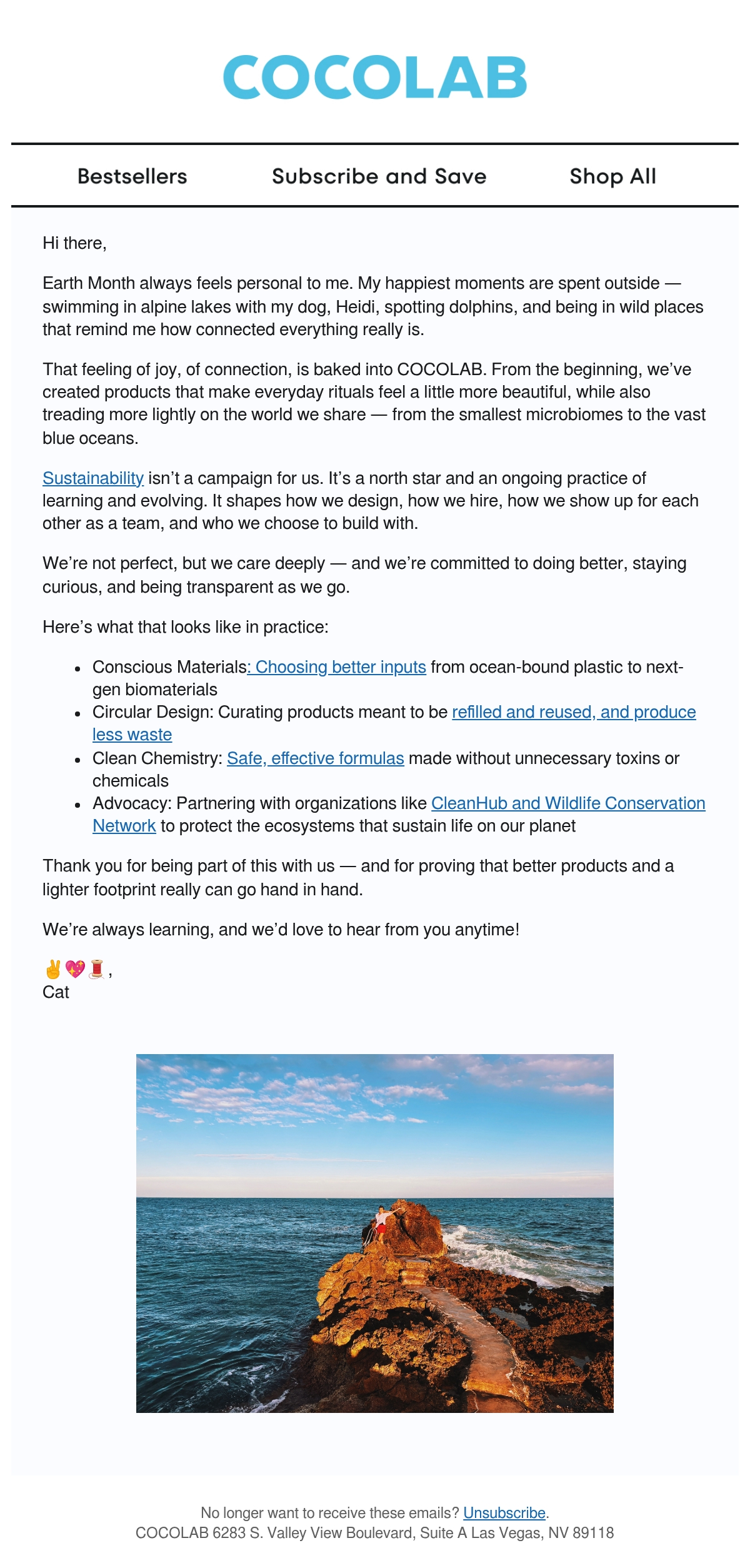Open the Bestsellers menu link
The height and width of the screenshot is (1568, 750).
132,176
